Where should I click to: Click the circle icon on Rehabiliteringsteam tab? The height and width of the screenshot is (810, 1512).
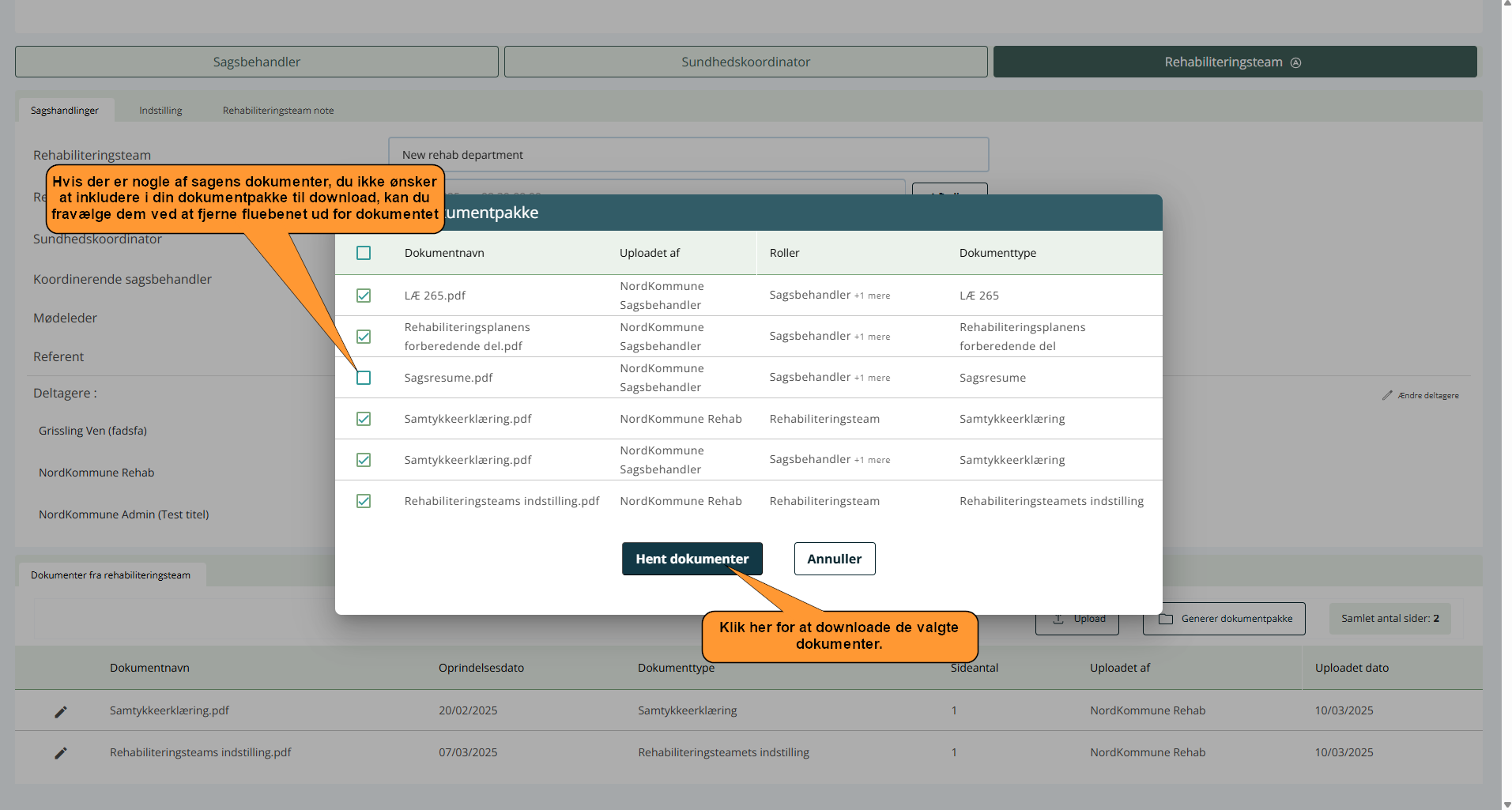1295,62
